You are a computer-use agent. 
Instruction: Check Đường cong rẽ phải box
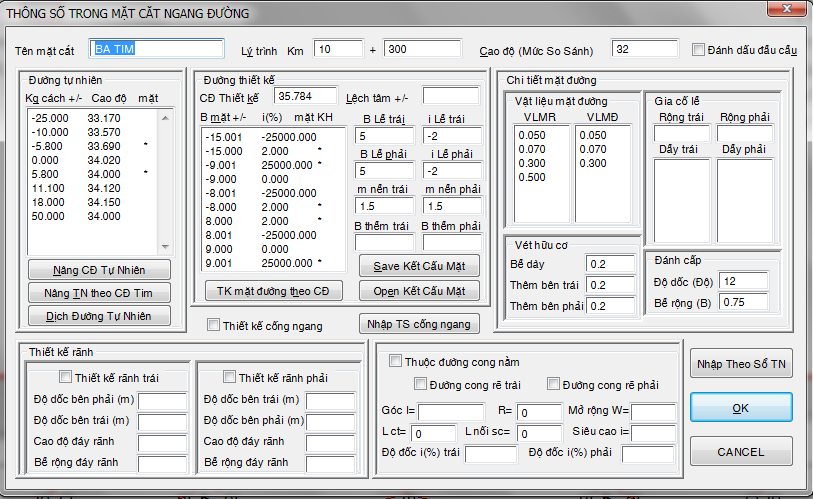click(x=553, y=384)
